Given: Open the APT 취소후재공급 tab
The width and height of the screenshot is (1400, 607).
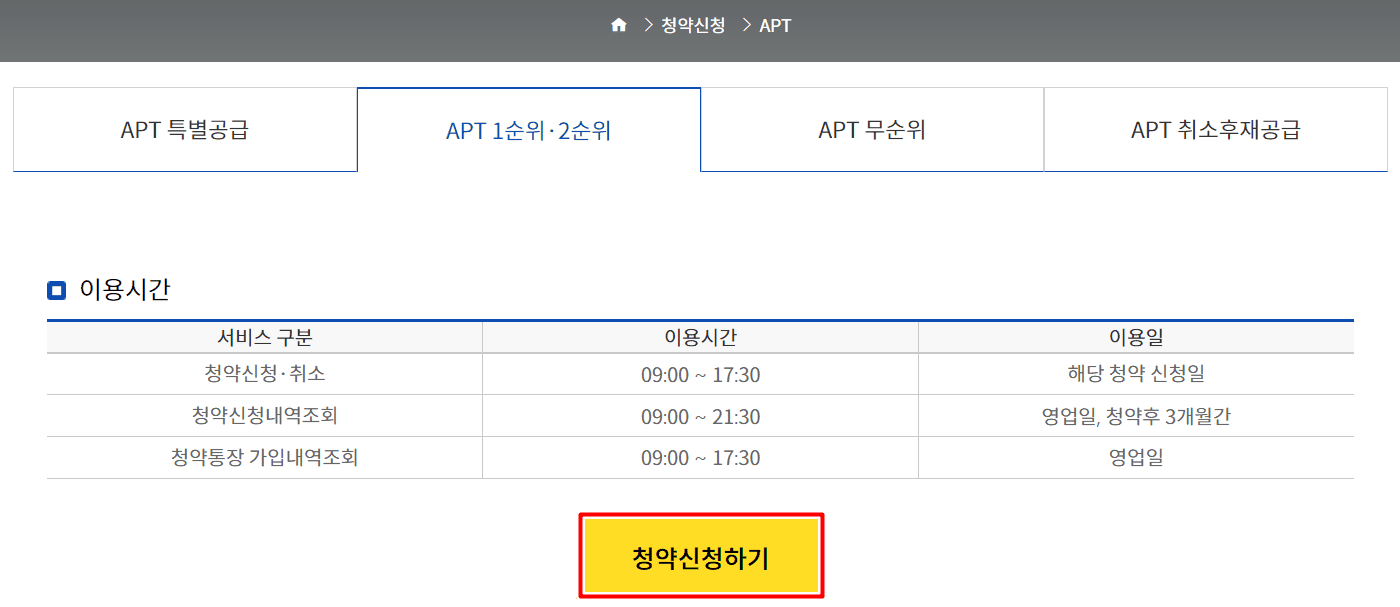Looking at the screenshot, I should 1216,130.
